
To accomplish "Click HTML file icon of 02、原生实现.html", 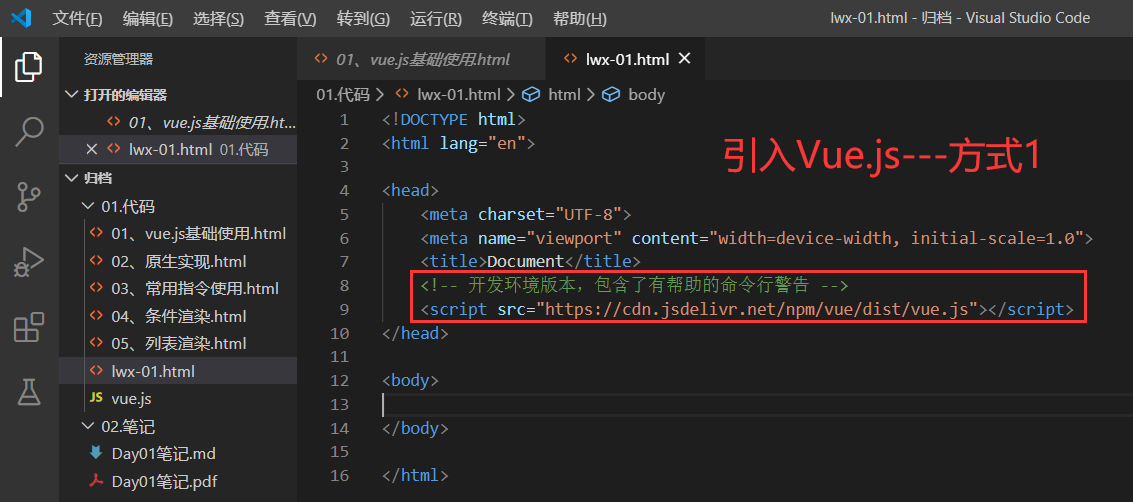I will point(95,261).
